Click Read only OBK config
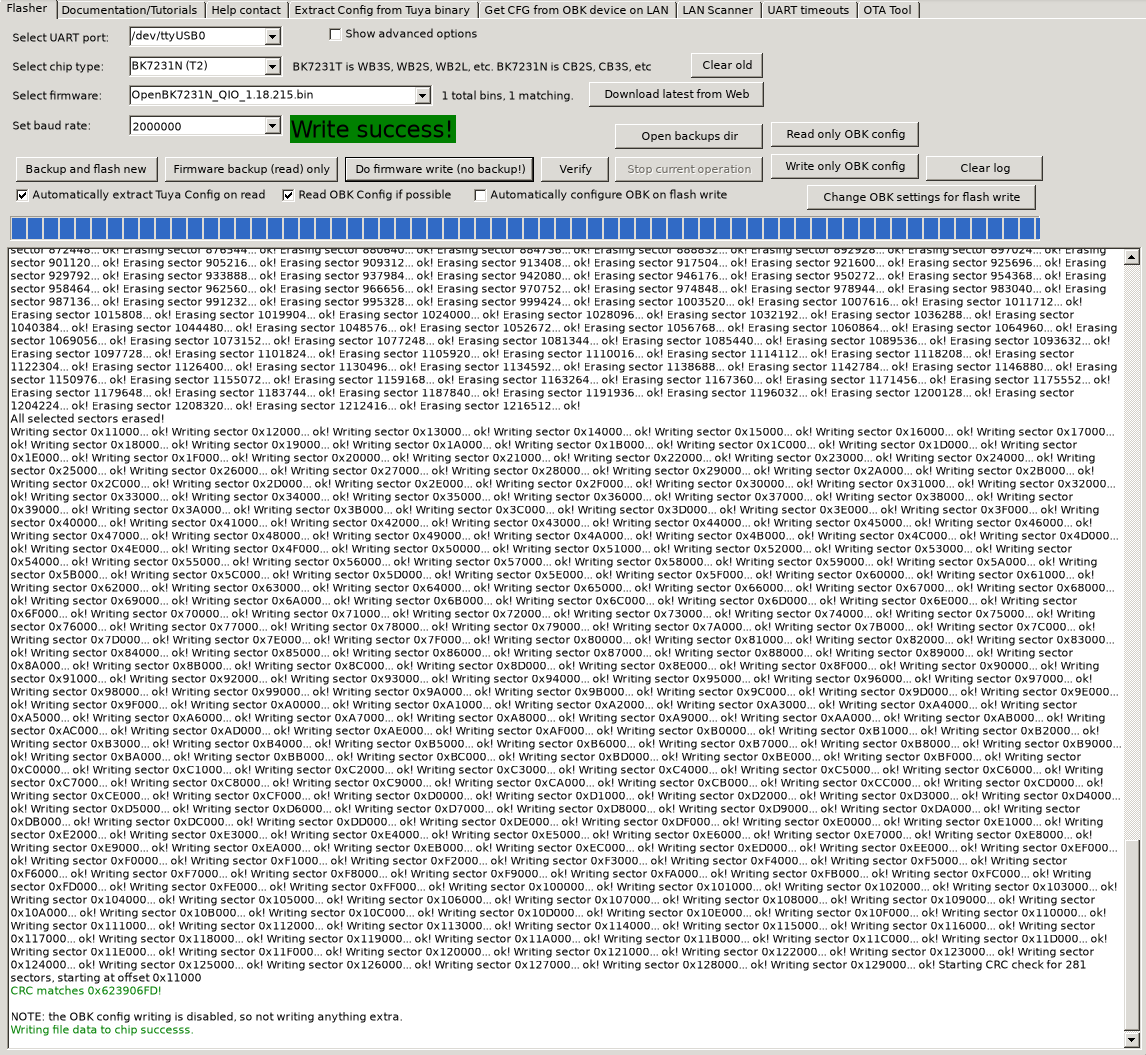This screenshot has height=1055, width=1146. [x=845, y=135]
